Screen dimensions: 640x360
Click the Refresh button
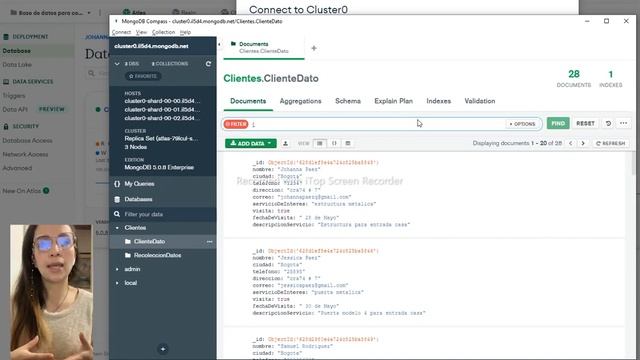(611, 143)
